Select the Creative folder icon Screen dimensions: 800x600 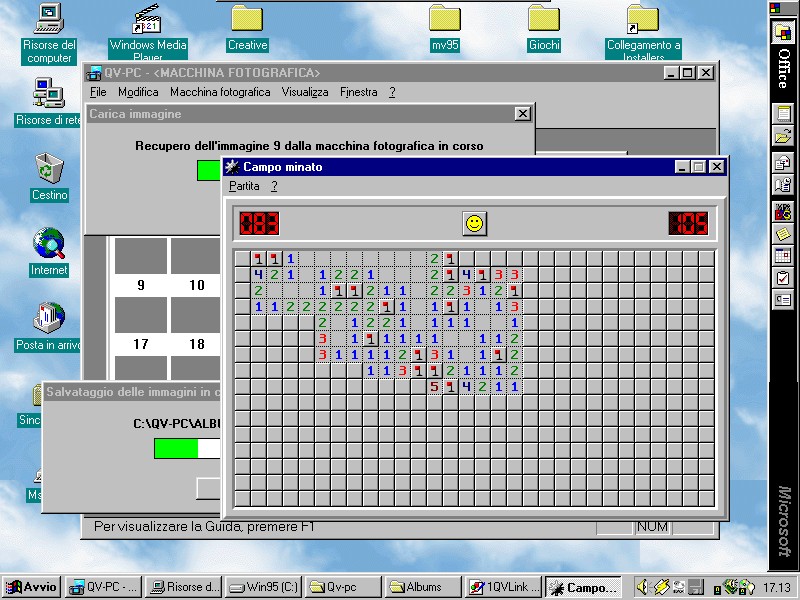[247, 29]
